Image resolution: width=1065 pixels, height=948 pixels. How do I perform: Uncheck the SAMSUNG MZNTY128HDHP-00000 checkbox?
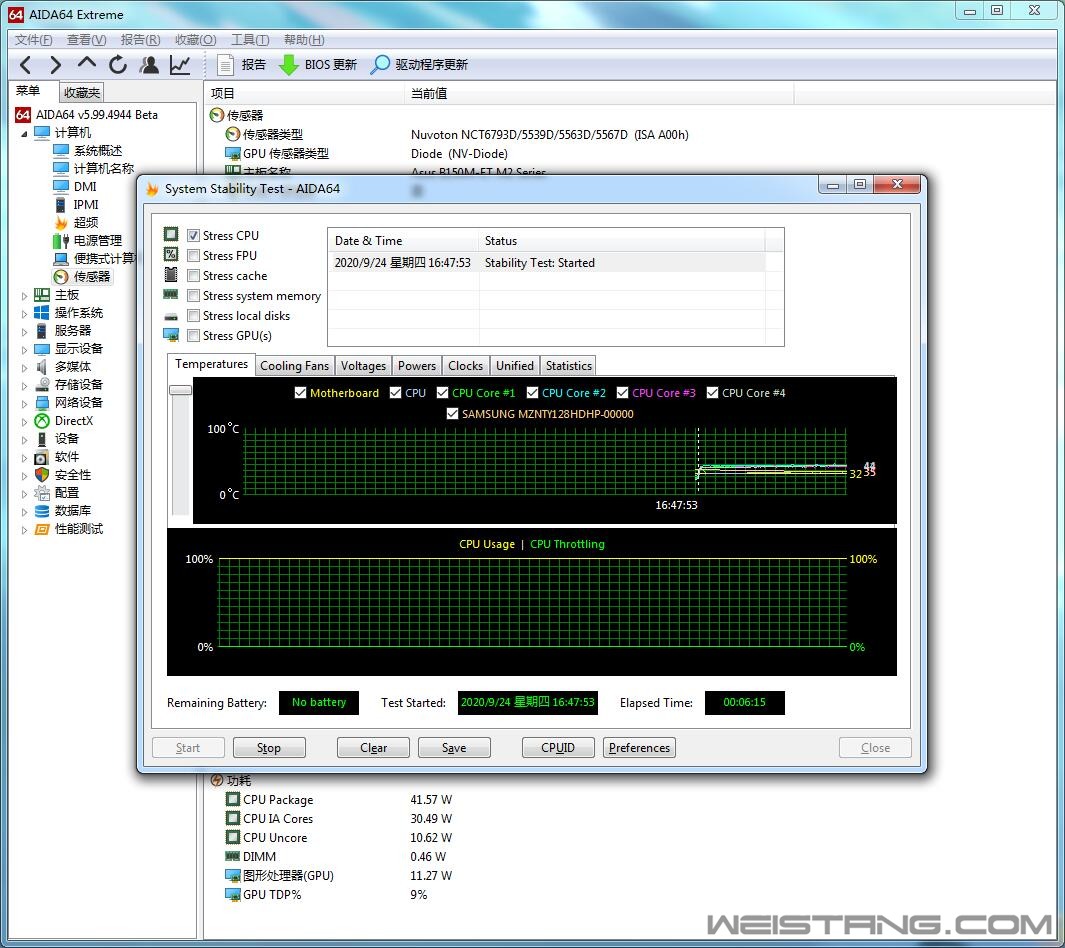452,414
